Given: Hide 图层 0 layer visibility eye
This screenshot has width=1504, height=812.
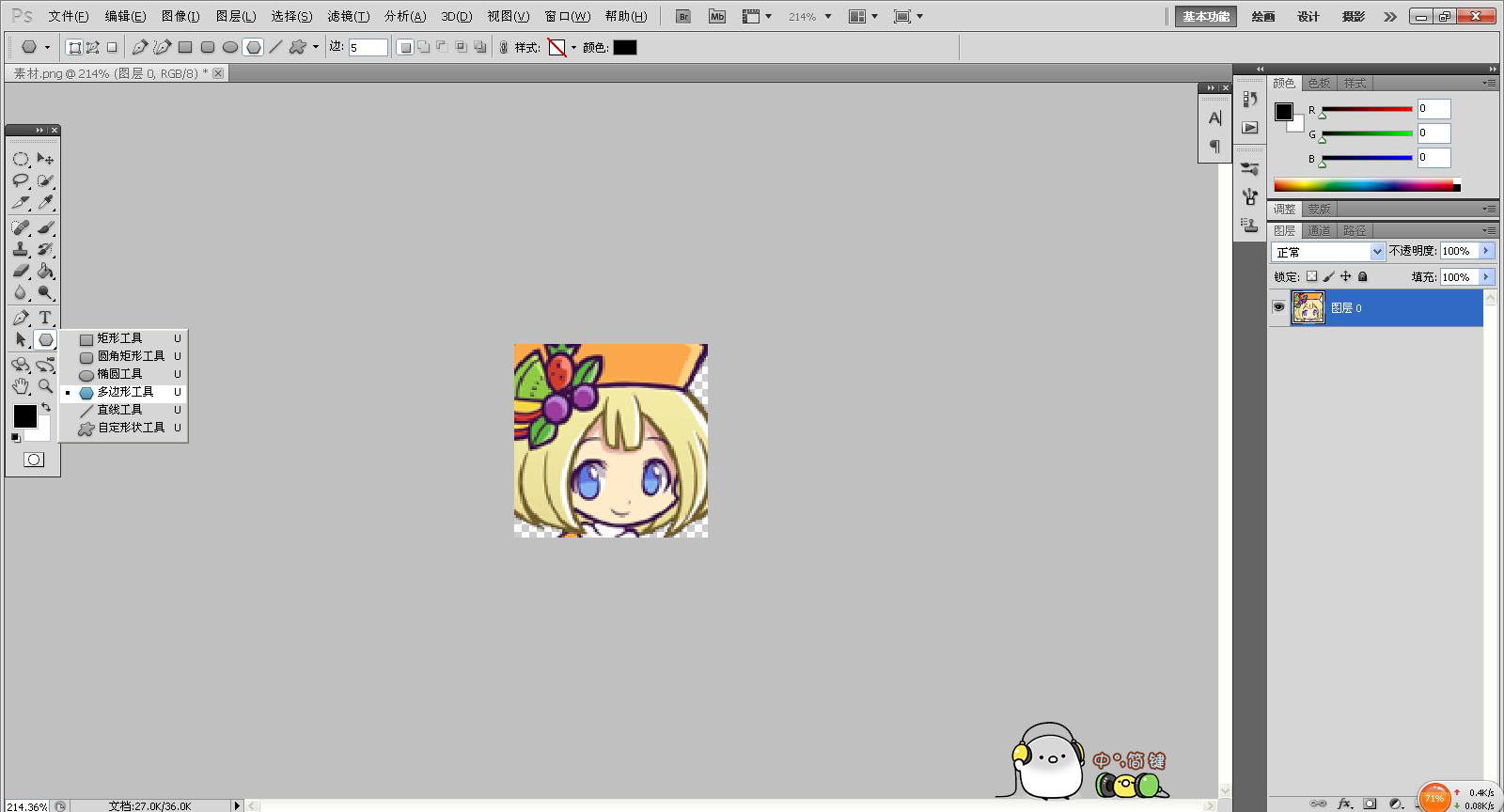Looking at the screenshot, I should pos(1278,307).
